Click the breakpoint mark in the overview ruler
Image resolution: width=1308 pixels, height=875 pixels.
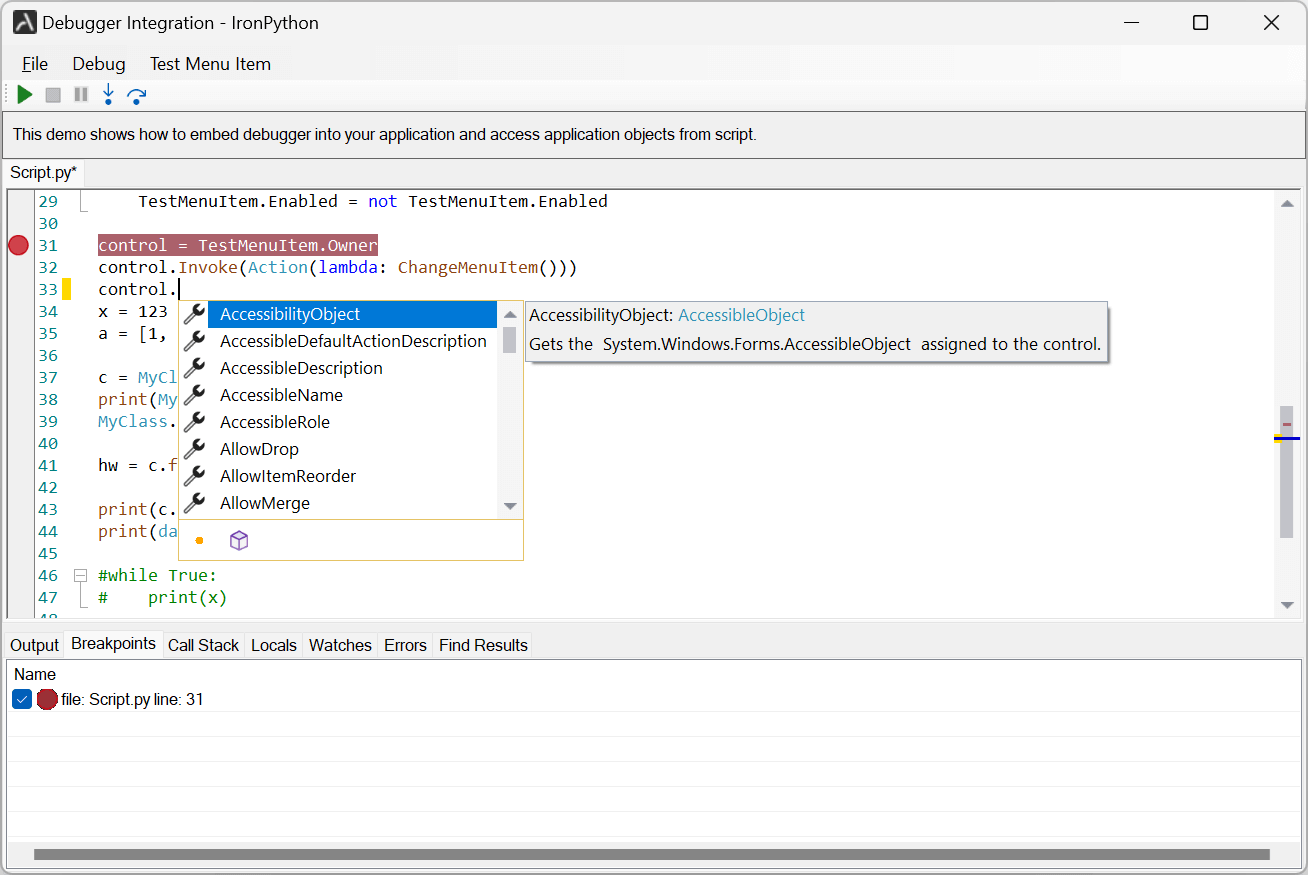[1287, 424]
